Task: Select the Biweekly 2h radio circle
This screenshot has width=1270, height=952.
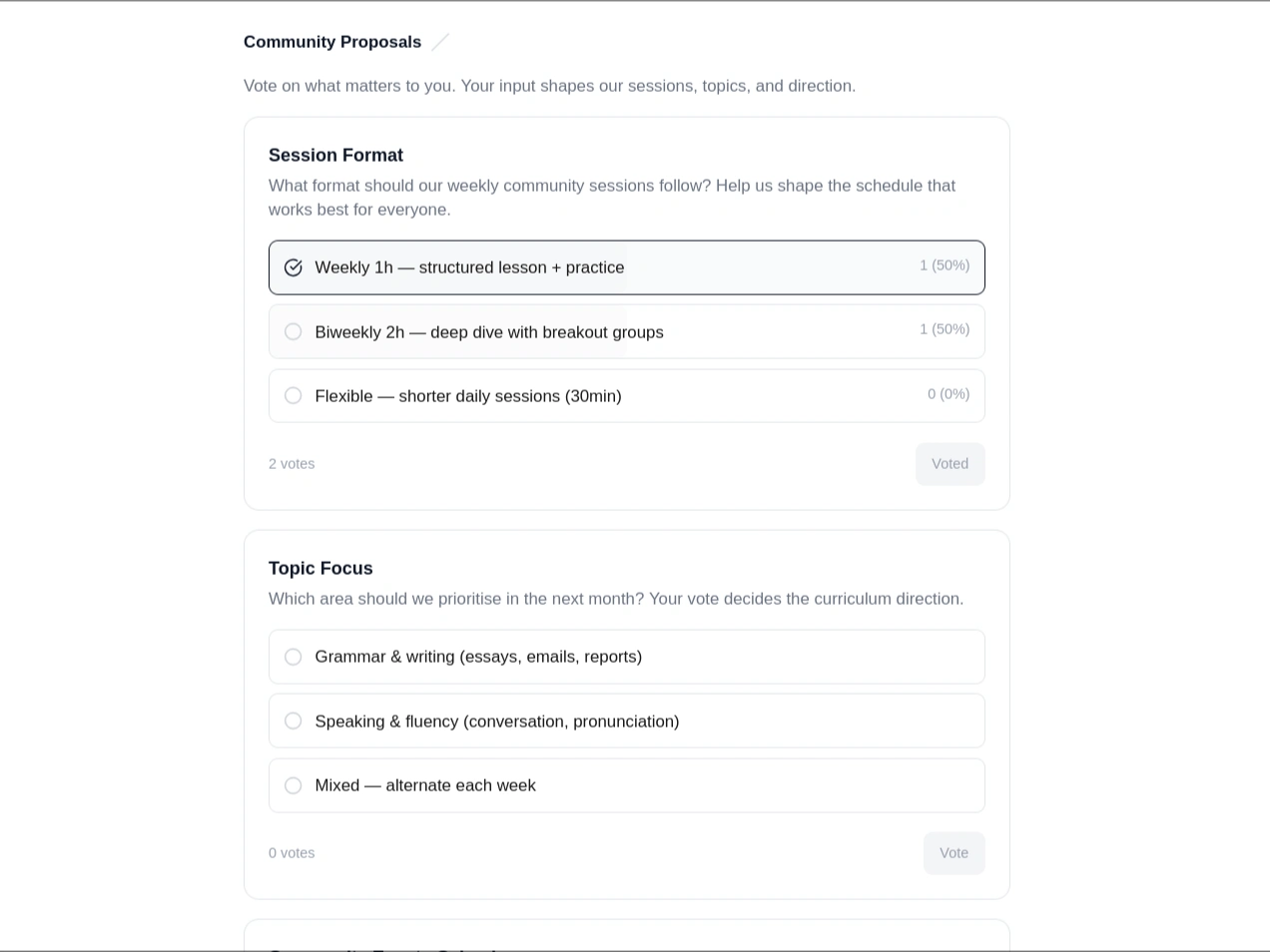Action: (294, 331)
